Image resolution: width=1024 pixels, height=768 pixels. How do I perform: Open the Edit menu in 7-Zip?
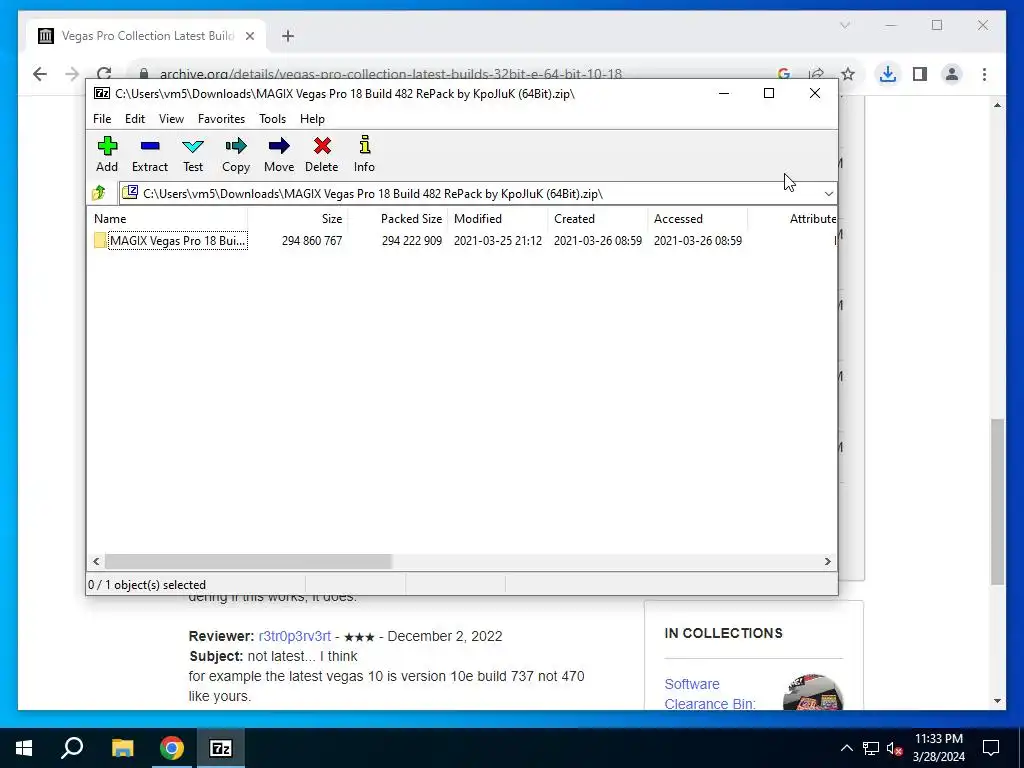[x=135, y=119]
